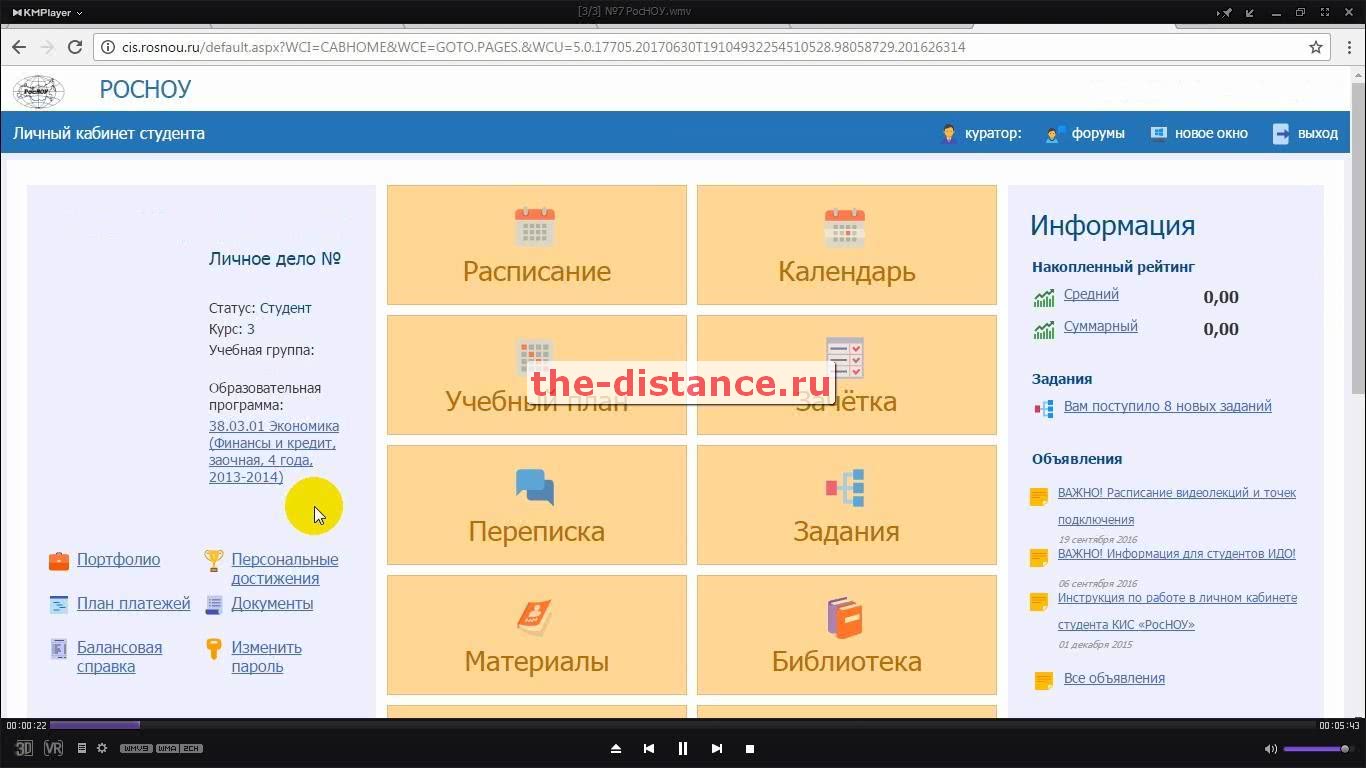Open the Все объявления link
Screen dimensions: 1366x768
pyautogui.click(x=1114, y=678)
